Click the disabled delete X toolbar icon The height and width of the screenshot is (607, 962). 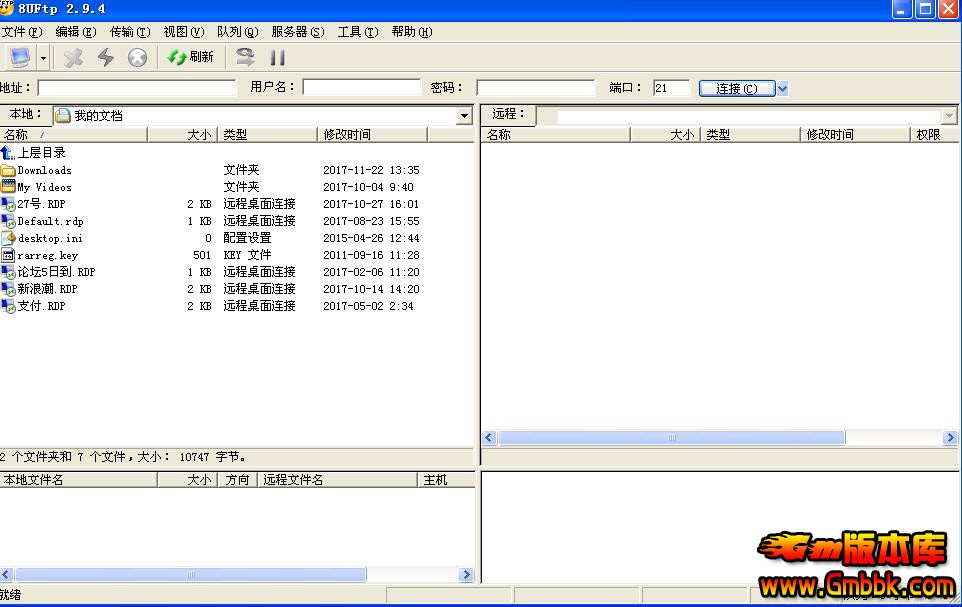click(71, 57)
